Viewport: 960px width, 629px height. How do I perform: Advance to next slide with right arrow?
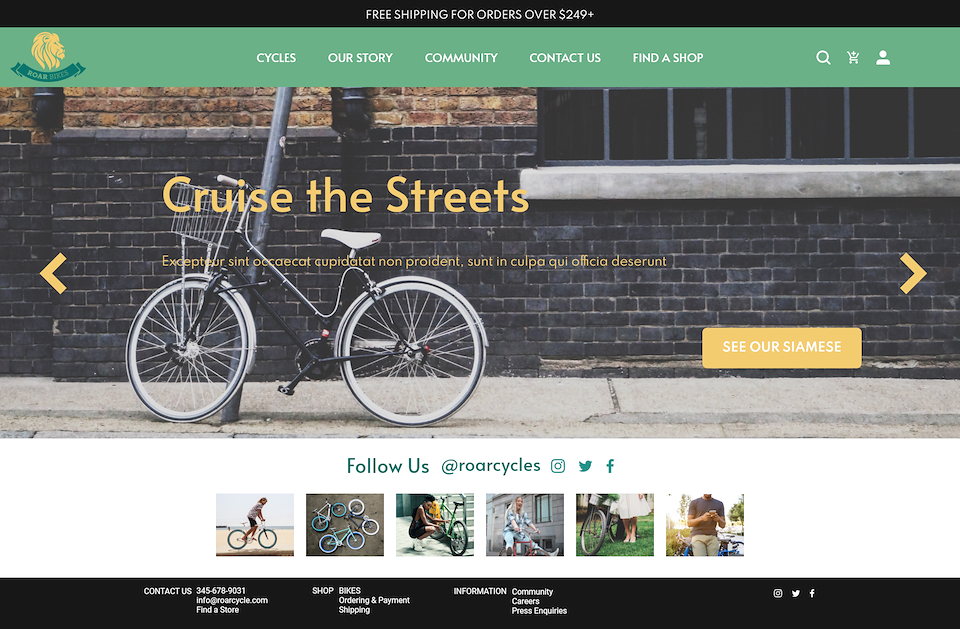[913, 273]
